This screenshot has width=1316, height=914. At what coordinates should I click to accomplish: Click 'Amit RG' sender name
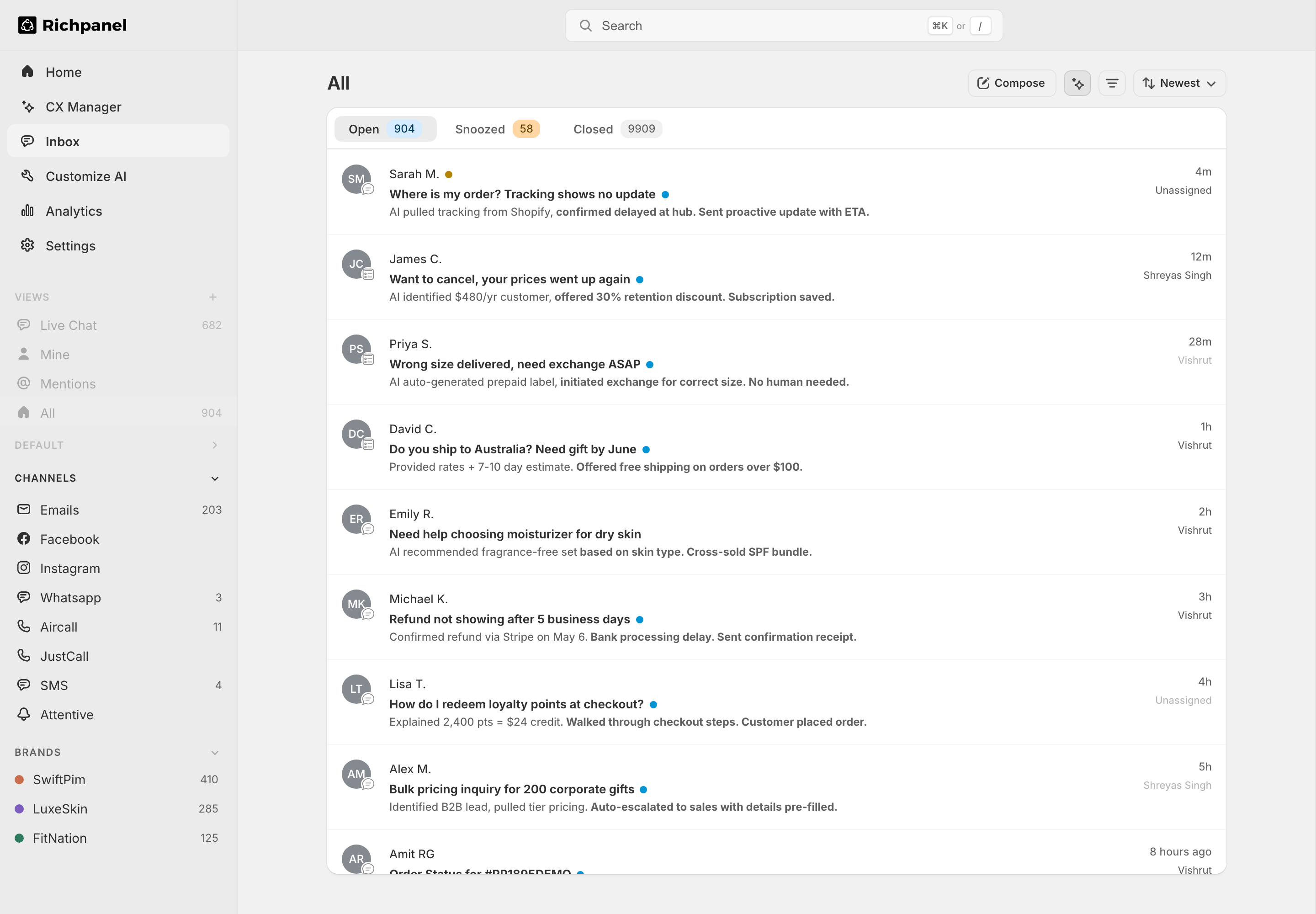[412, 854]
